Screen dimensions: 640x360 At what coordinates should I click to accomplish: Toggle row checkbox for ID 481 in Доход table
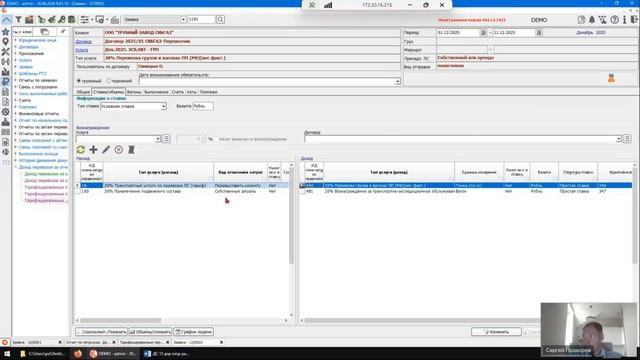pos(302,191)
